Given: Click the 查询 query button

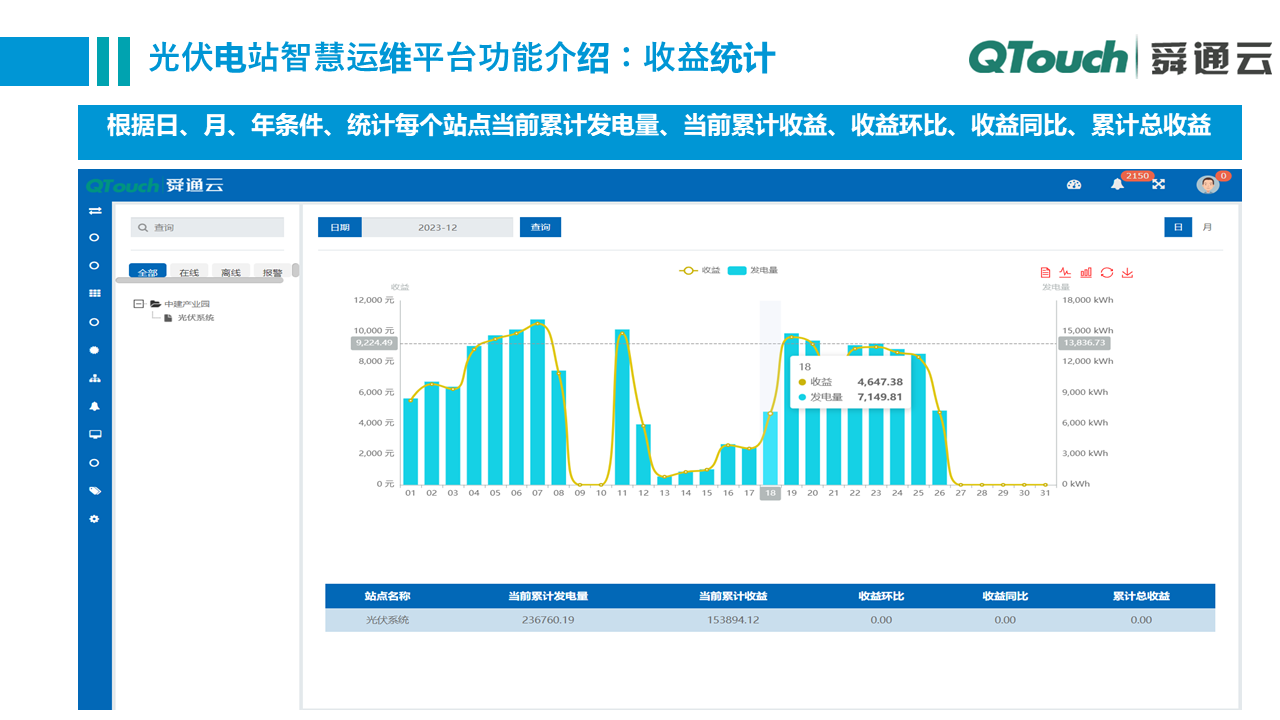Looking at the screenshot, I should (540, 227).
